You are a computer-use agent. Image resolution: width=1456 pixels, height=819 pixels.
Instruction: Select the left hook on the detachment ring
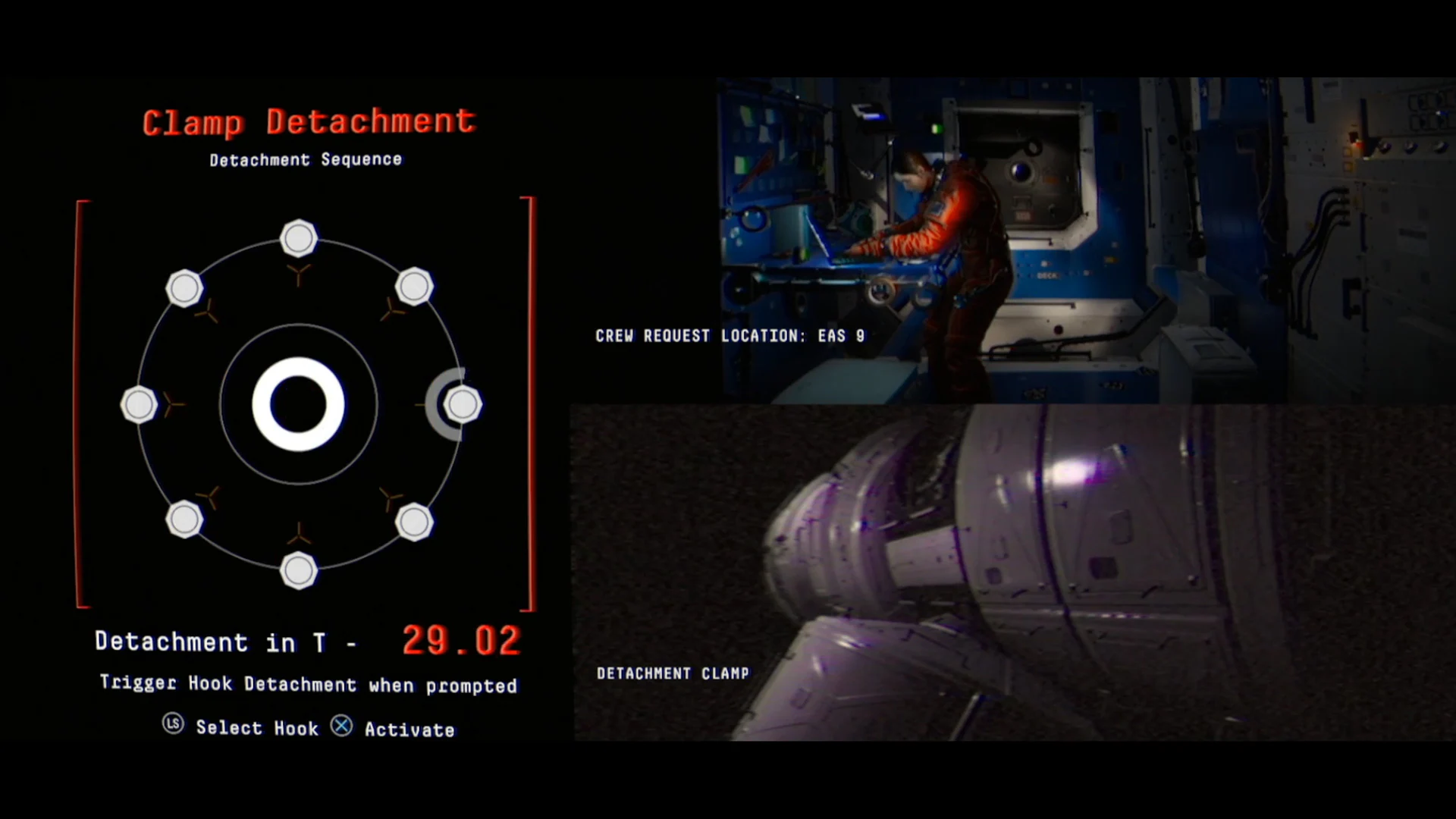point(140,406)
